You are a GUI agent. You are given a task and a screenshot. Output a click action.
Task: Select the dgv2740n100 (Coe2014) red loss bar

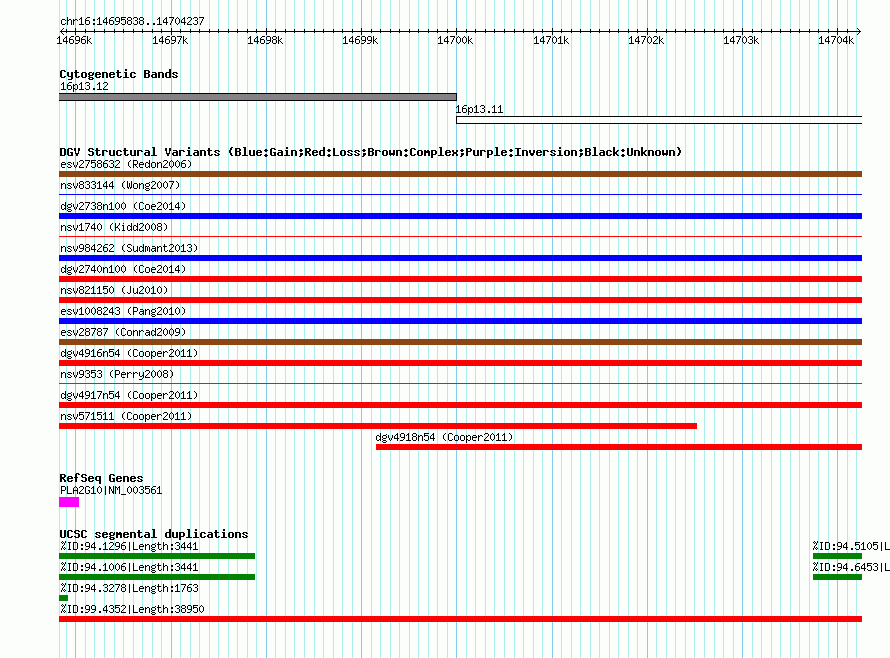tap(460, 279)
